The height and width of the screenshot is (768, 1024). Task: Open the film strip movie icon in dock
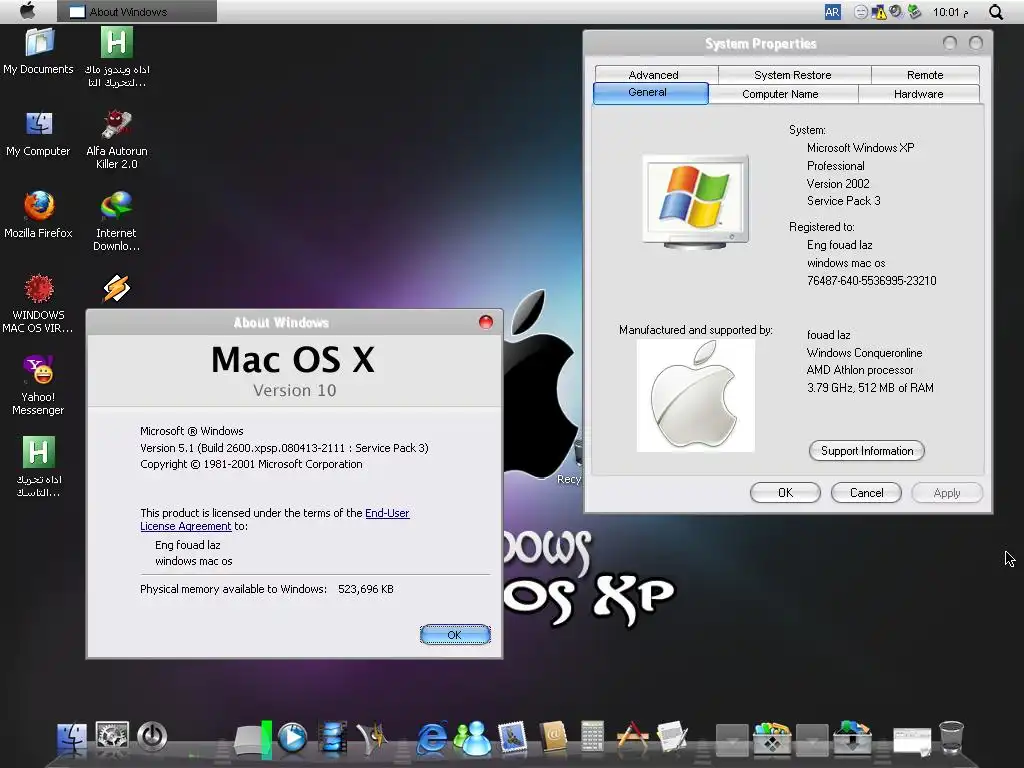(332, 738)
